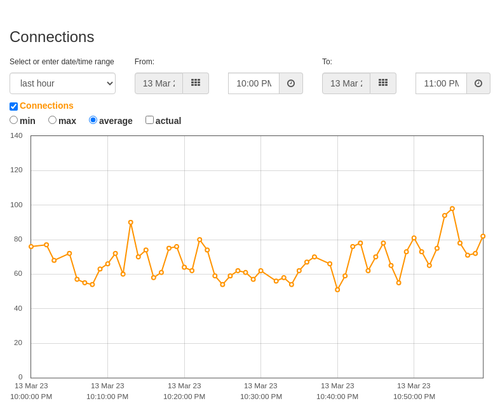Select the max radio button

point(52,120)
